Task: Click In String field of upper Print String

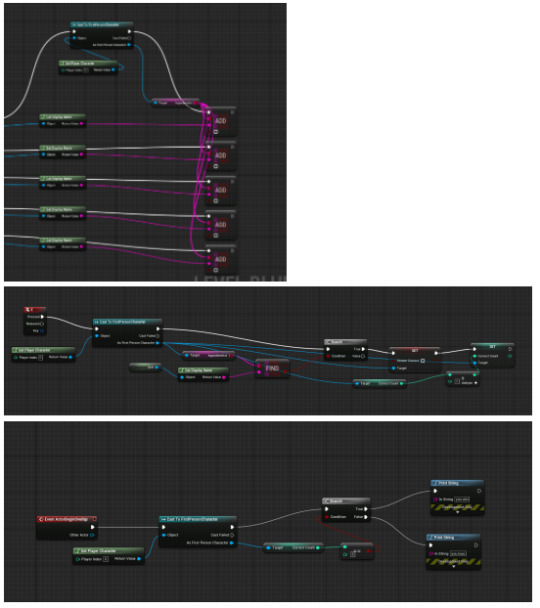Action: tap(462, 499)
